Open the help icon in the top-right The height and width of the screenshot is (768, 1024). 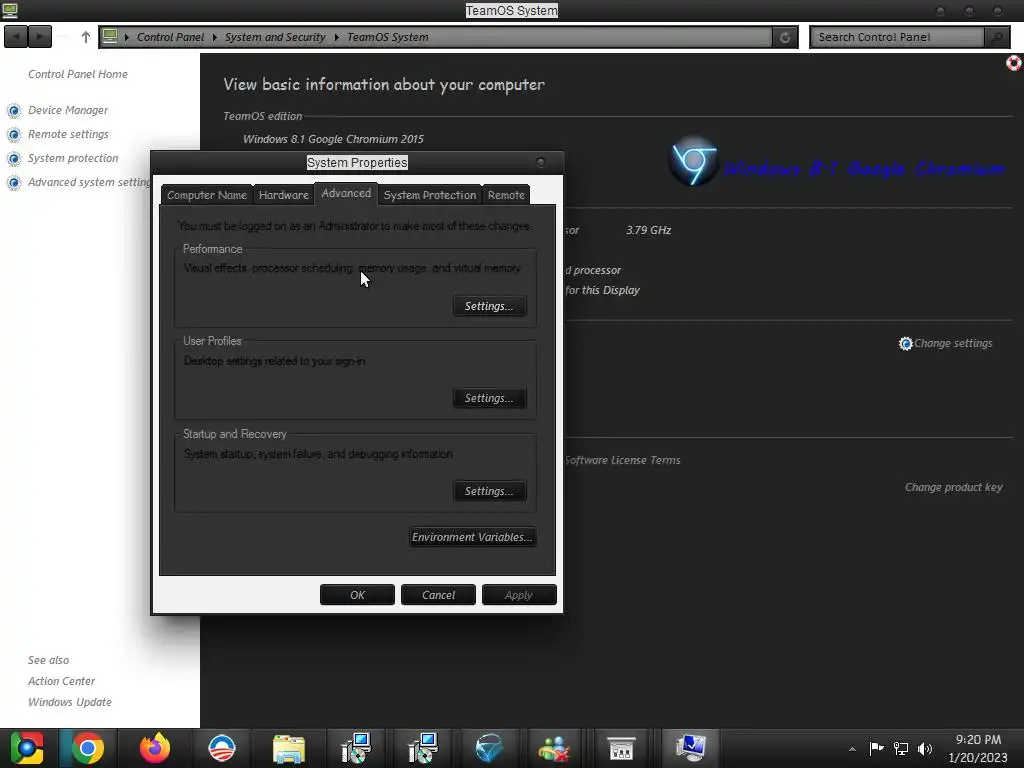pos(1014,63)
